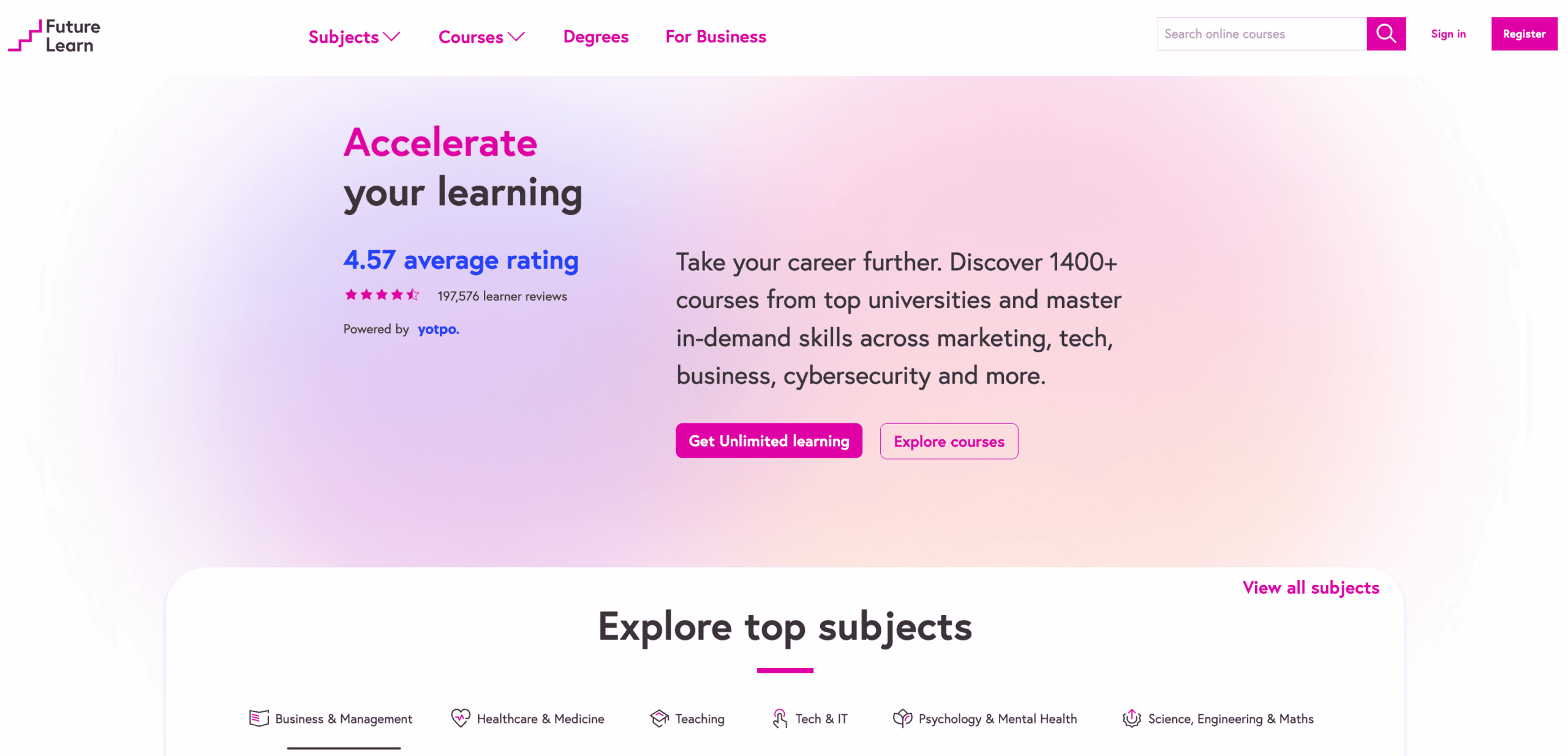Click the Search online courses field
This screenshot has width=1568, height=756.
[1261, 34]
